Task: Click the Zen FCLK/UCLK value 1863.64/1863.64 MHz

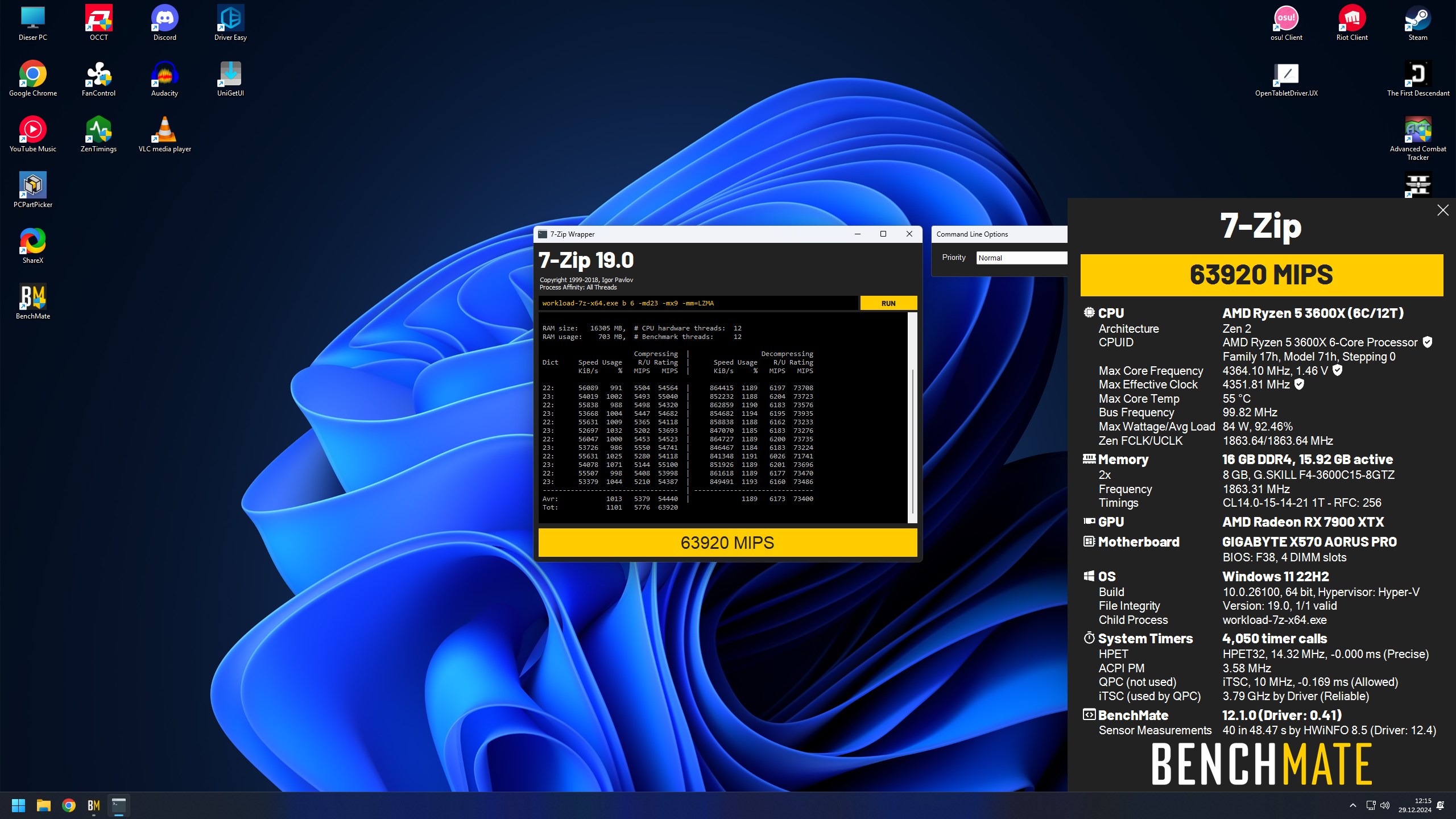Action: [x=1277, y=441]
